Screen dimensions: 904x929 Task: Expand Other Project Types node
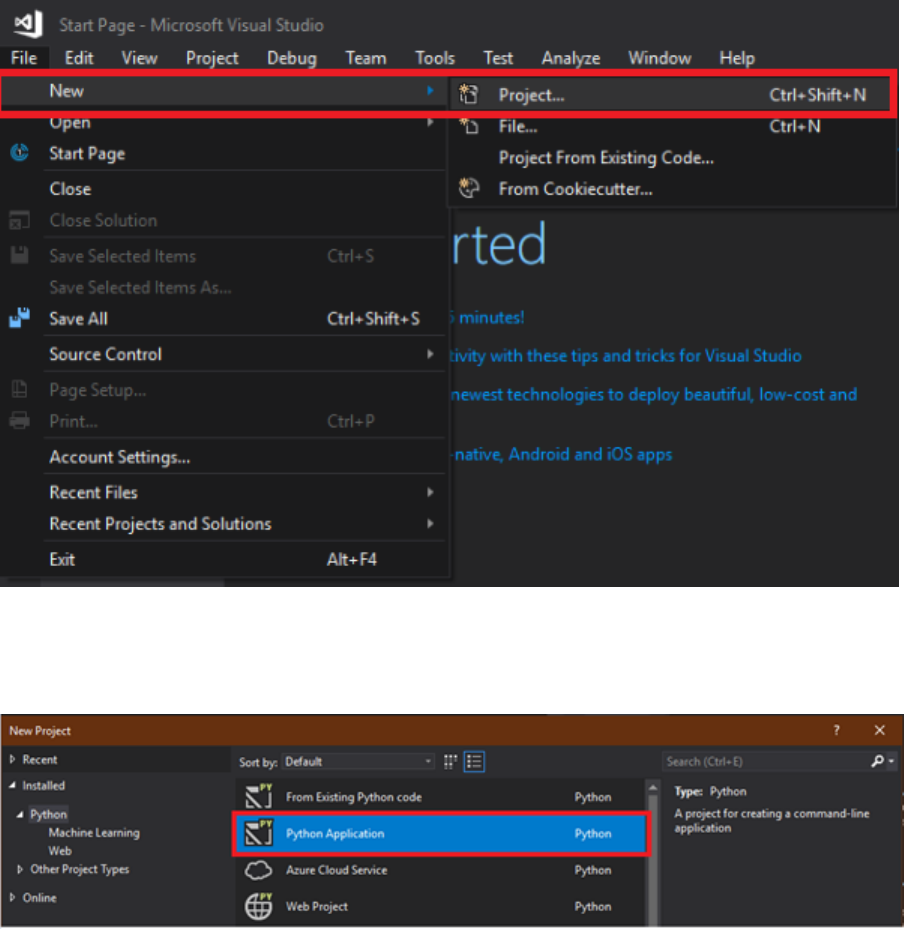click(x=20, y=869)
